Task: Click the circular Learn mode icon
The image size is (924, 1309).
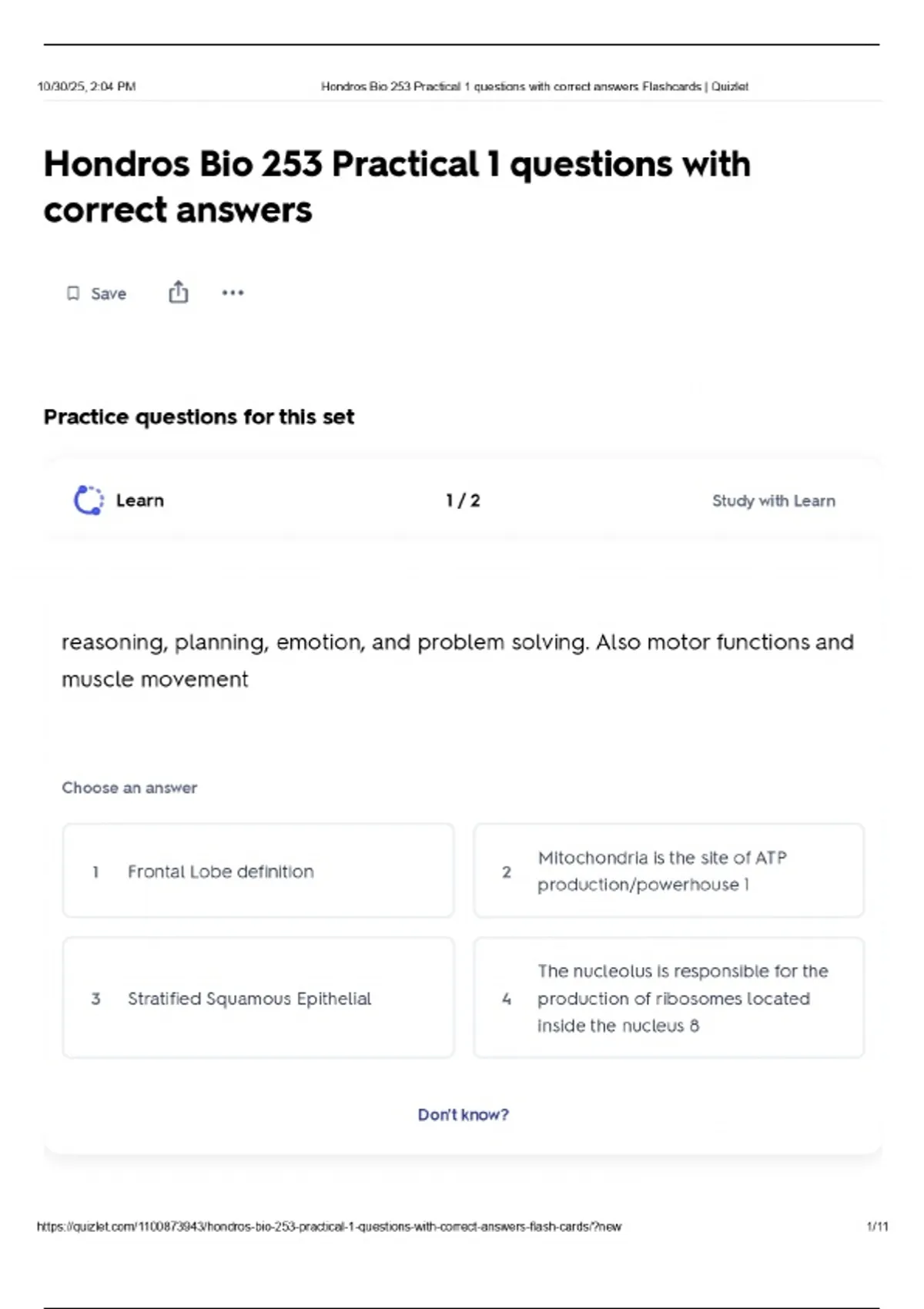Action: point(89,500)
